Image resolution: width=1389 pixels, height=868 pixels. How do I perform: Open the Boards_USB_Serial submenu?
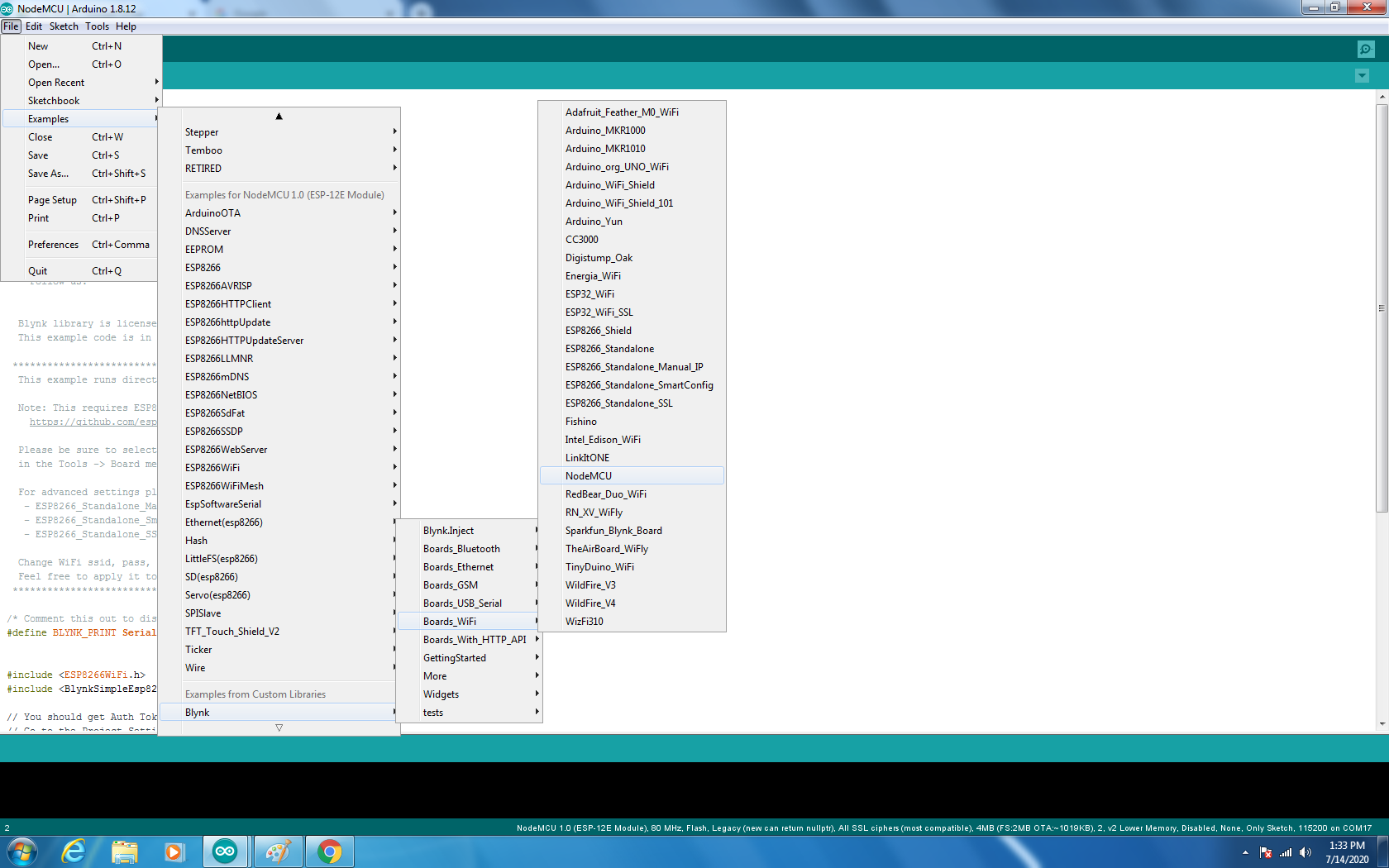[x=470, y=603]
